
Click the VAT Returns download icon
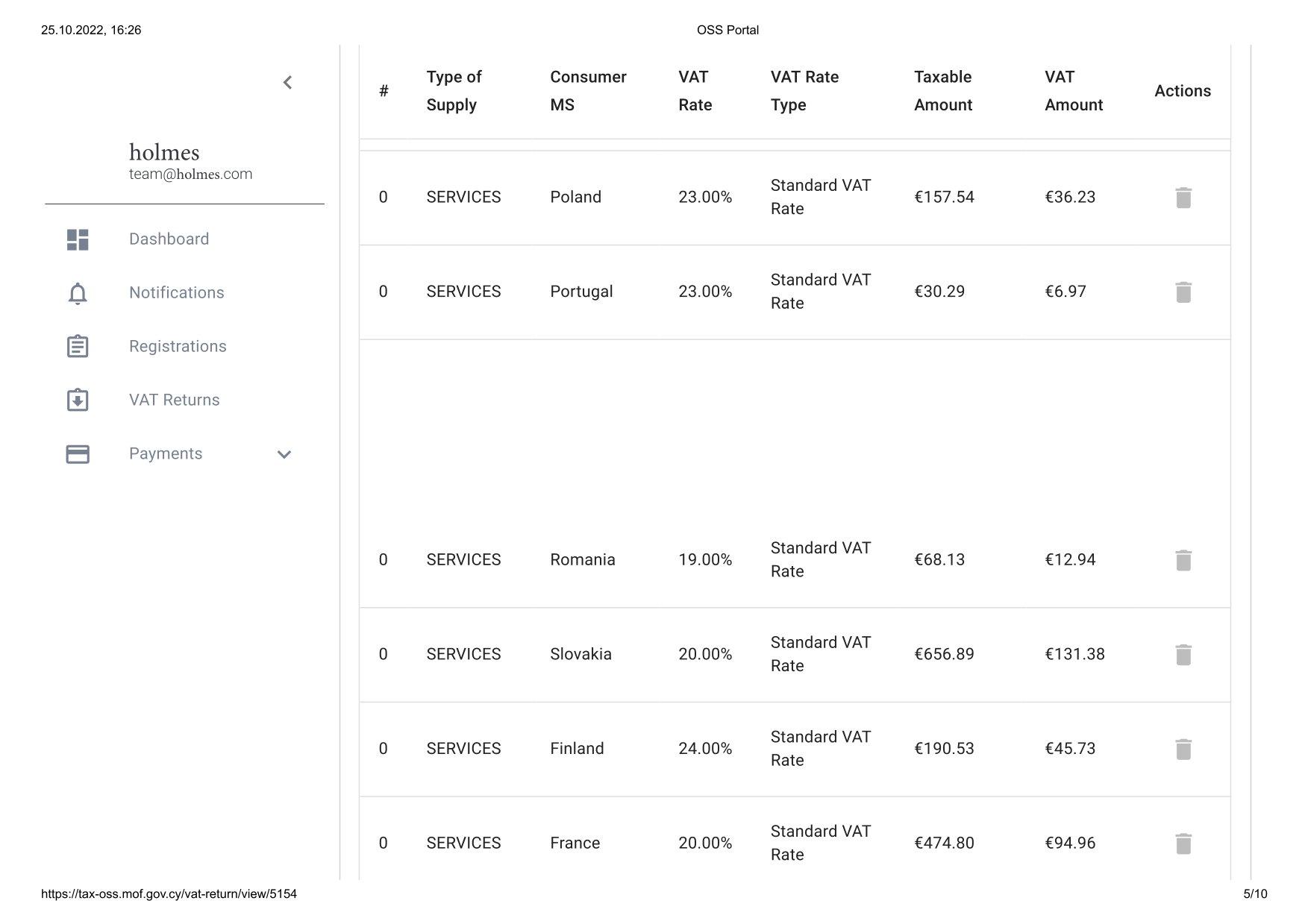pos(78,400)
